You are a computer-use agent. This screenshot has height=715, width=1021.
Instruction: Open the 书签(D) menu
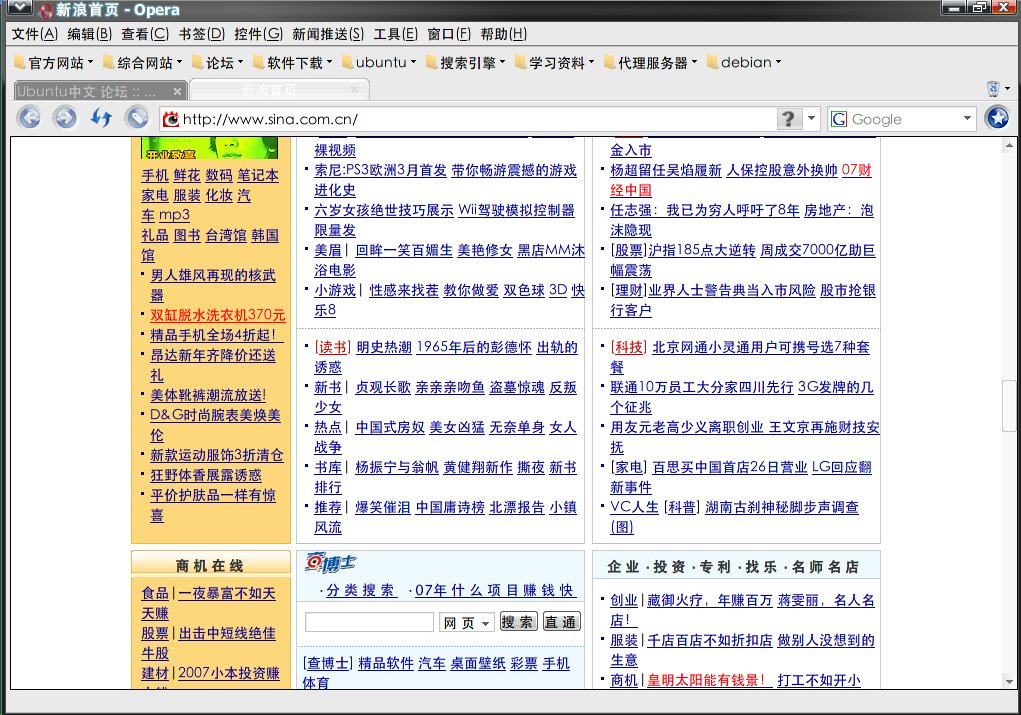click(x=202, y=34)
